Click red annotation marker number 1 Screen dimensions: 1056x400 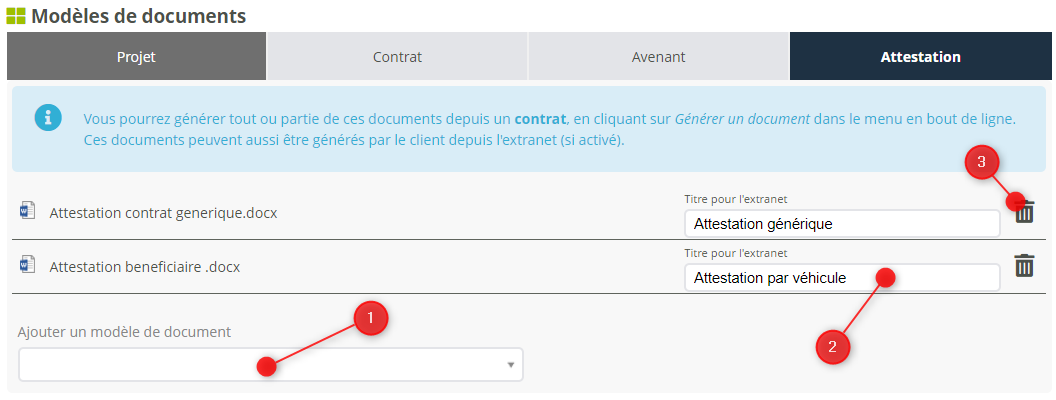tap(370, 318)
